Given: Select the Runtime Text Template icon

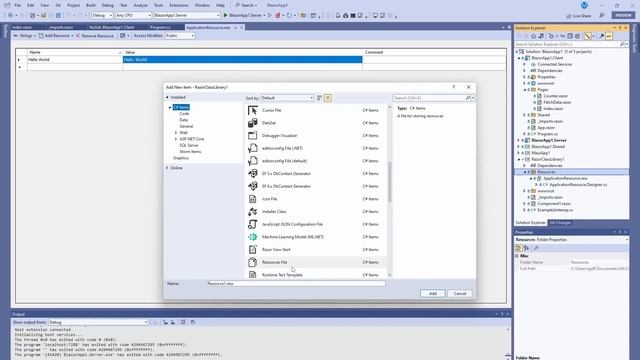Looking at the screenshot, I should [253, 275].
